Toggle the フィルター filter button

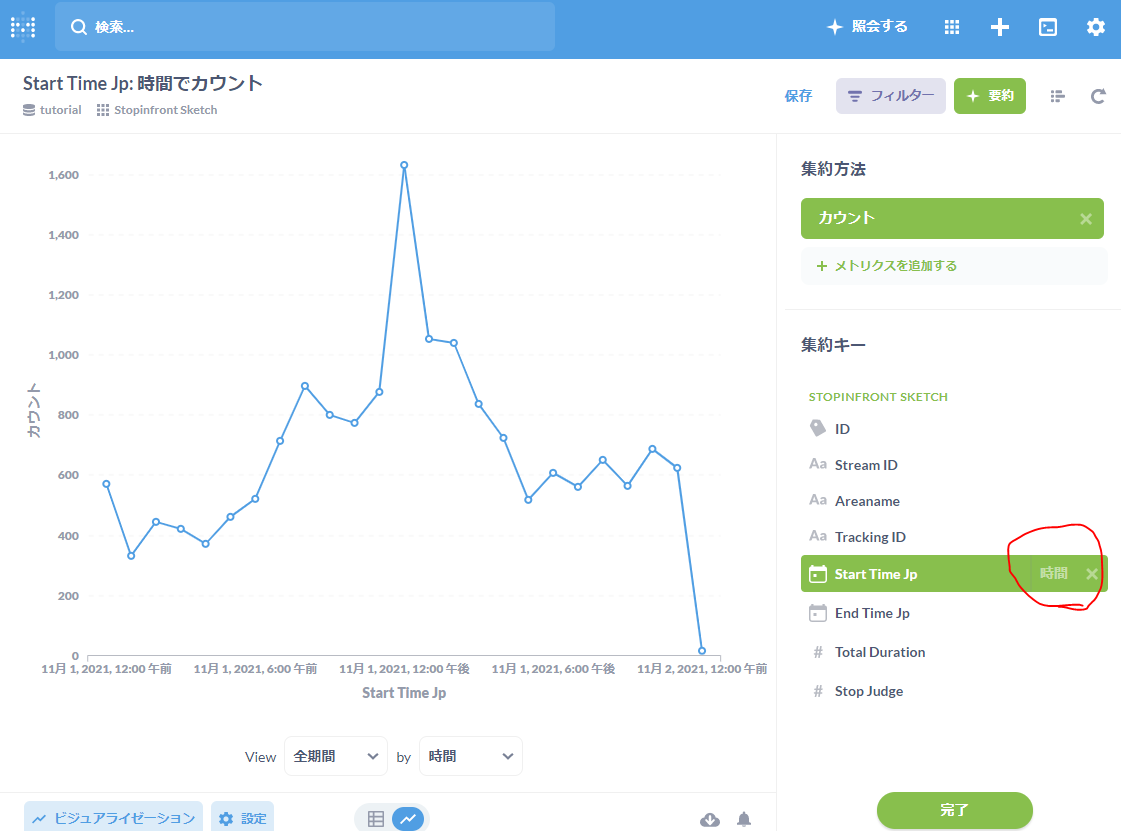[890, 96]
